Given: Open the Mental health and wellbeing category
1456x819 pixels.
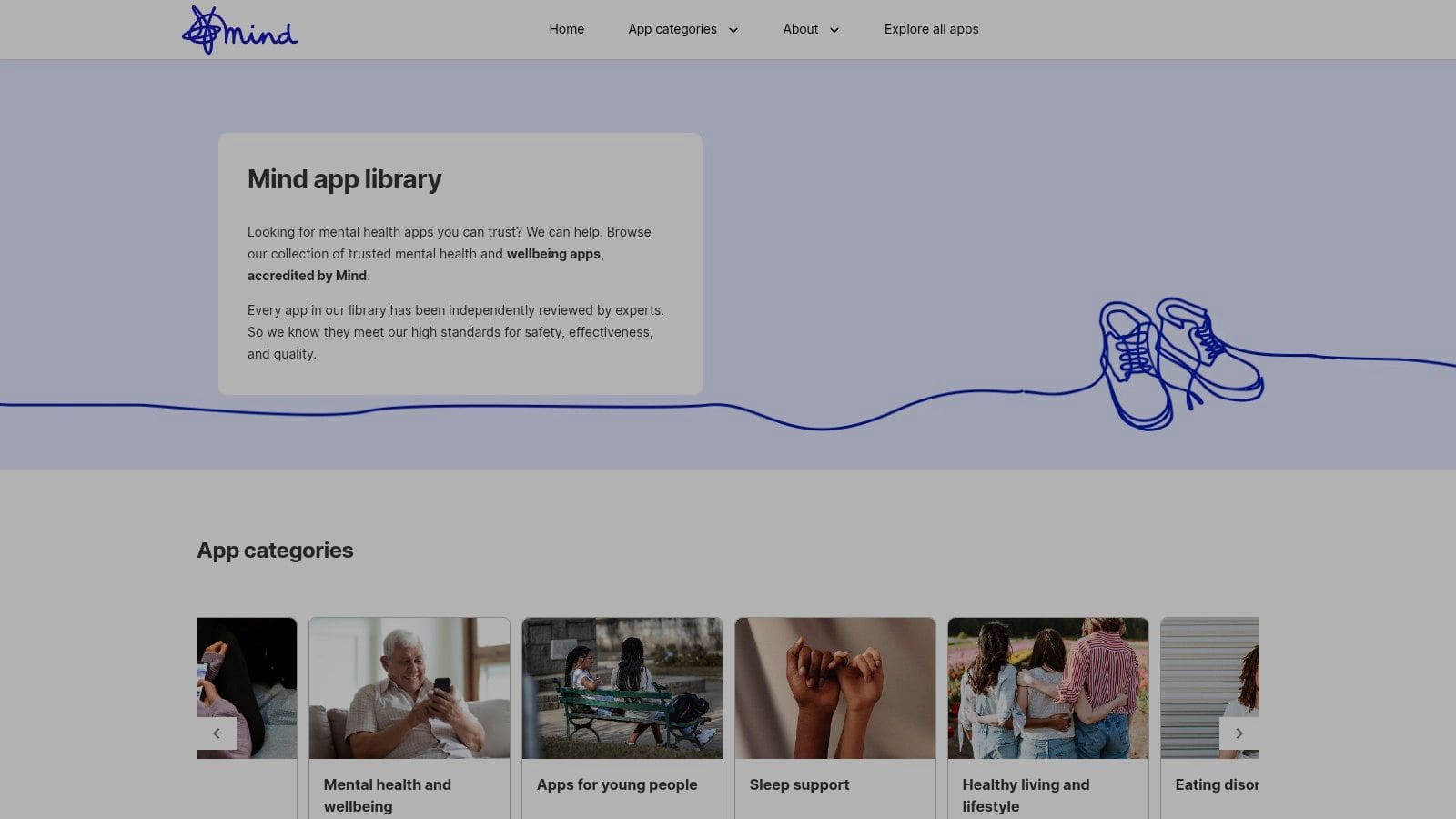Looking at the screenshot, I should [x=409, y=687].
